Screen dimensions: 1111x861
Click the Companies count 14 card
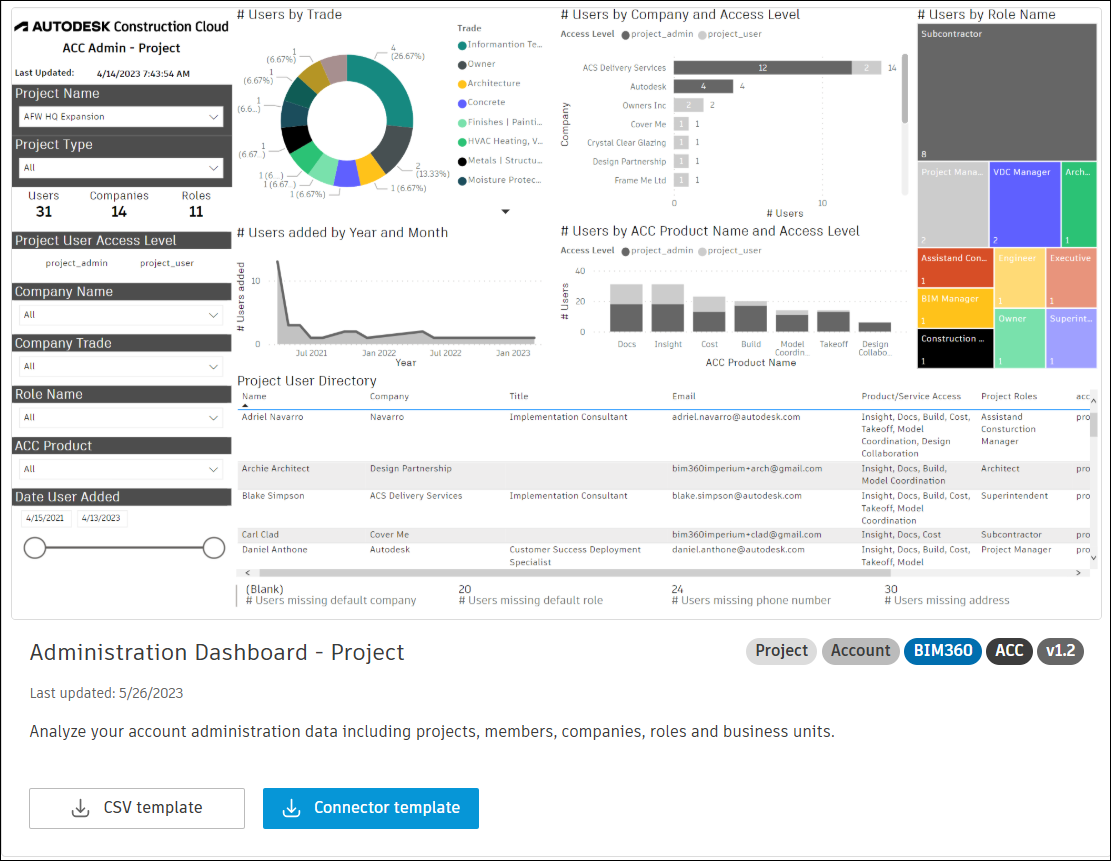(119, 204)
